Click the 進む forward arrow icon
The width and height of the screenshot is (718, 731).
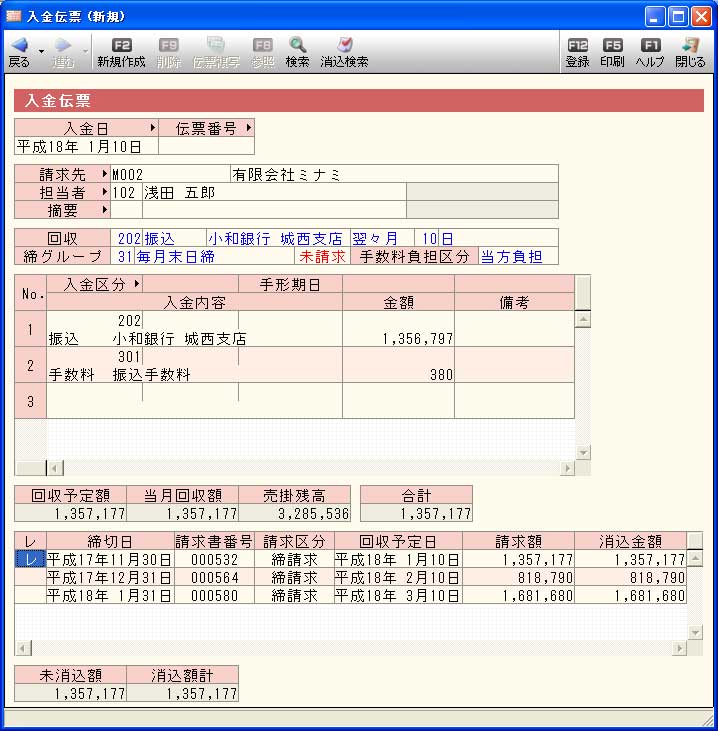(x=62, y=45)
